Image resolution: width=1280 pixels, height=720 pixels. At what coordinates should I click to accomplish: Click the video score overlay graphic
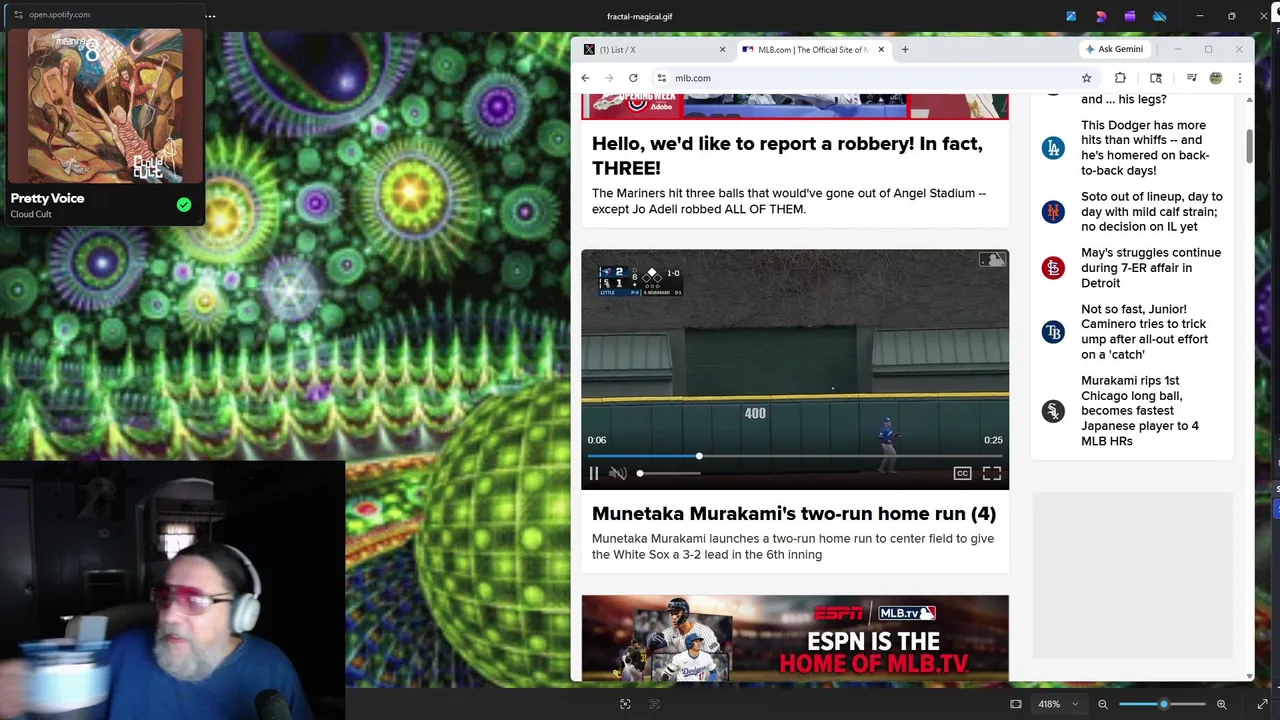(x=640, y=280)
